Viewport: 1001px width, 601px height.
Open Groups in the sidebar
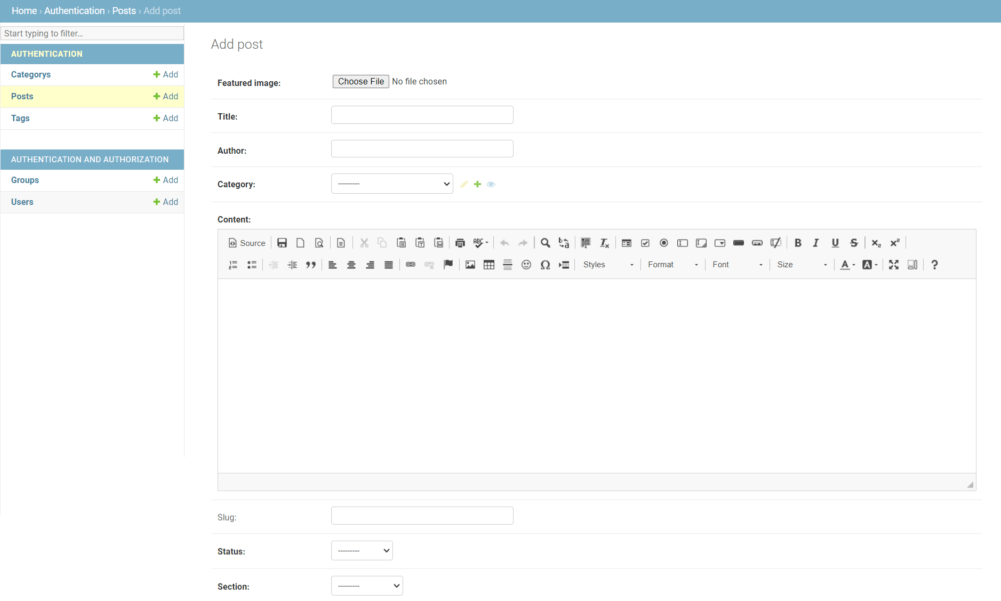pos(25,180)
